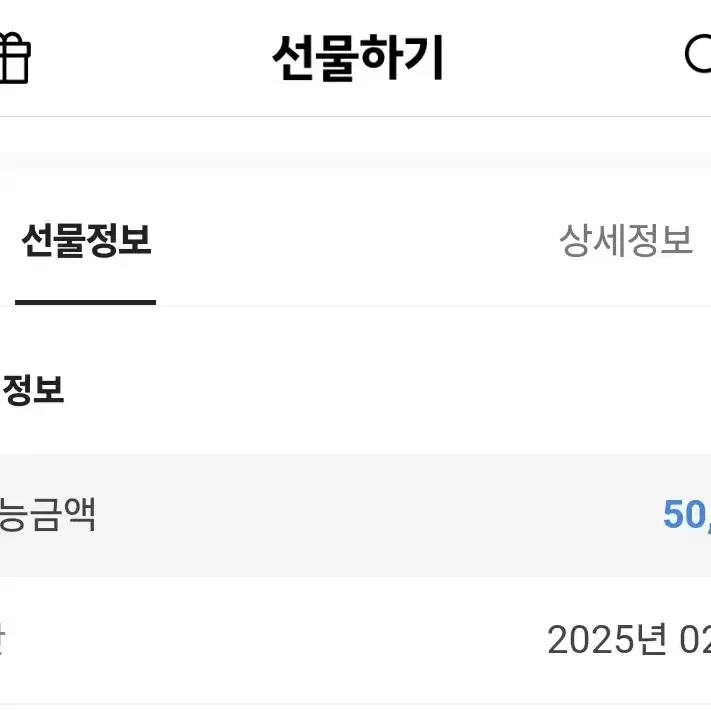Tap the gift box icon in header
Image resolution: width=711 pixels, height=711 pixels.
pyautogui.click(x=15, y=58)
